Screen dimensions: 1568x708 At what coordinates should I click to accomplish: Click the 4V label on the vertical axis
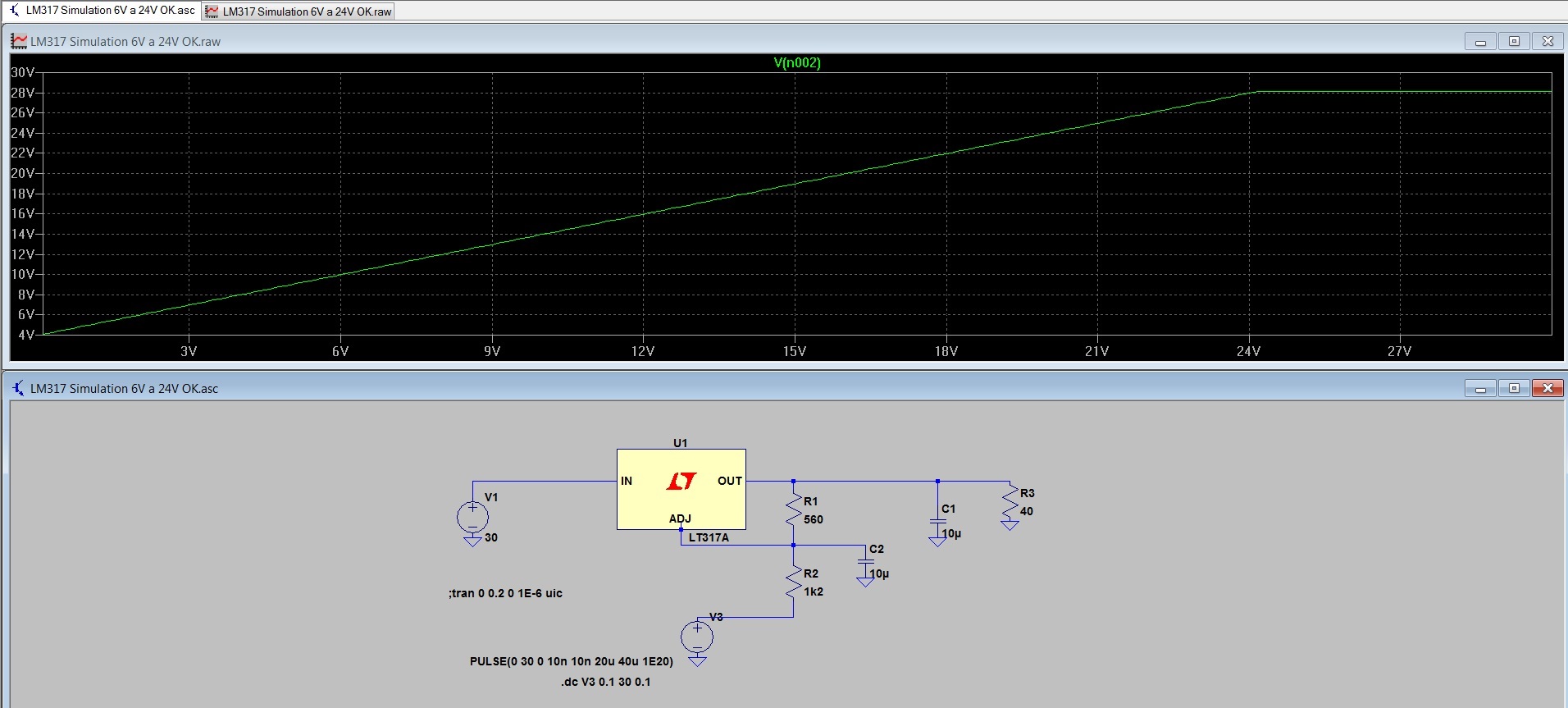coord(26,335)
